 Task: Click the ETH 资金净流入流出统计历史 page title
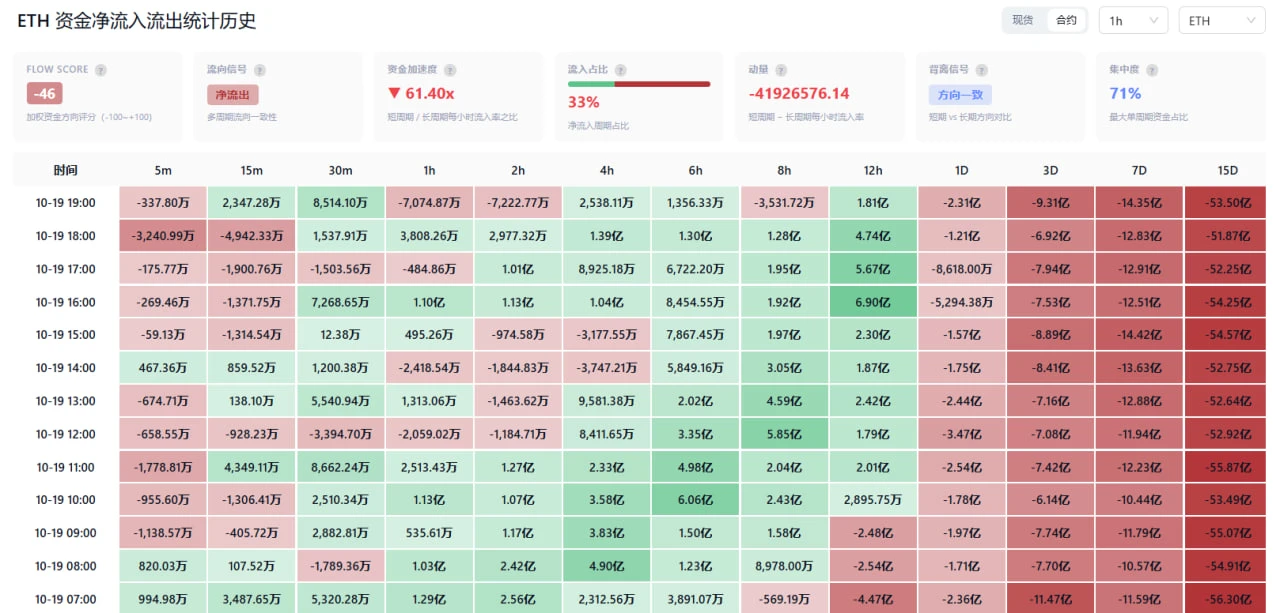coord(137,20)
